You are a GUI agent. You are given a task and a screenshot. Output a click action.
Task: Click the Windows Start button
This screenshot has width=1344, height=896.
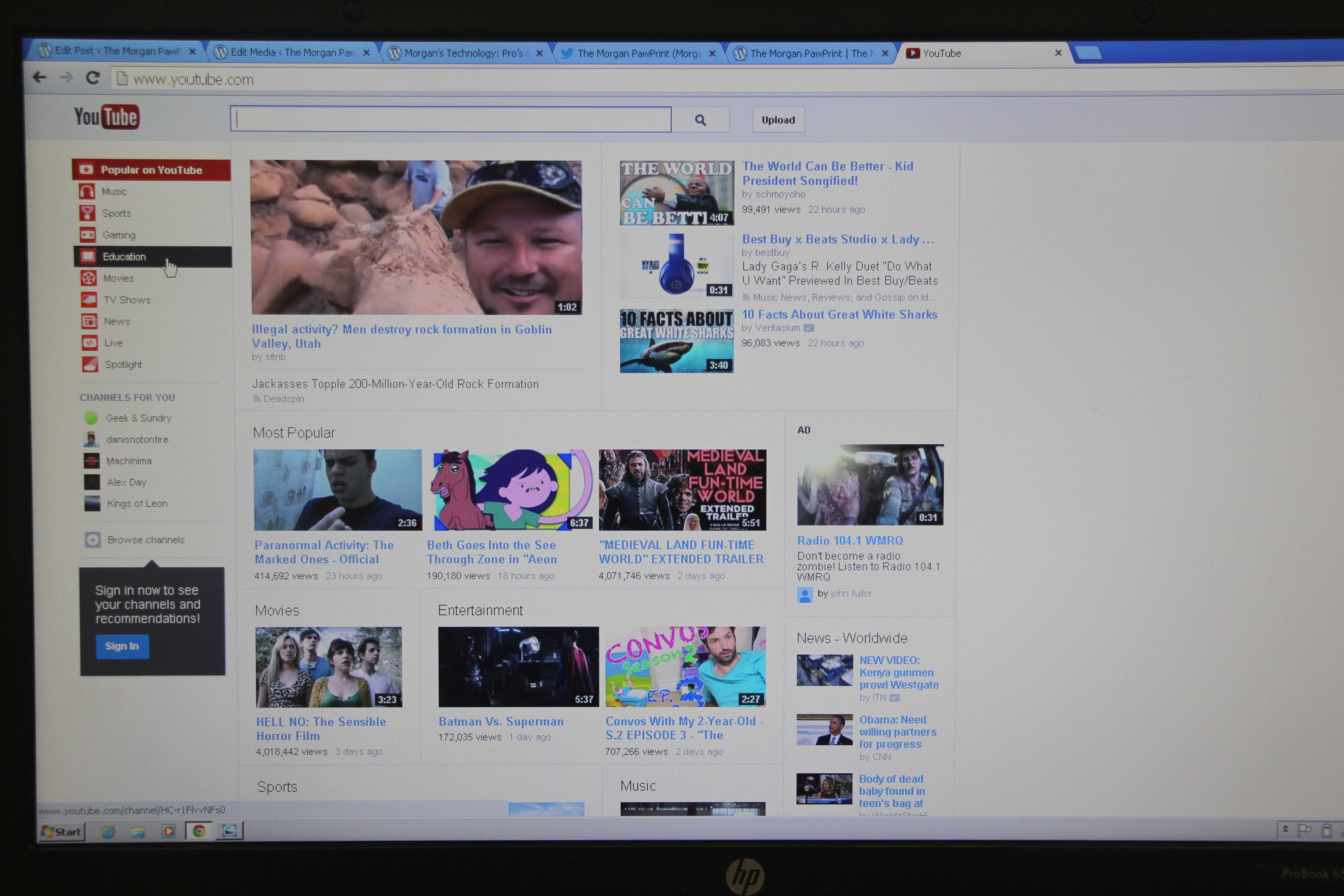(x=62, y=831)
